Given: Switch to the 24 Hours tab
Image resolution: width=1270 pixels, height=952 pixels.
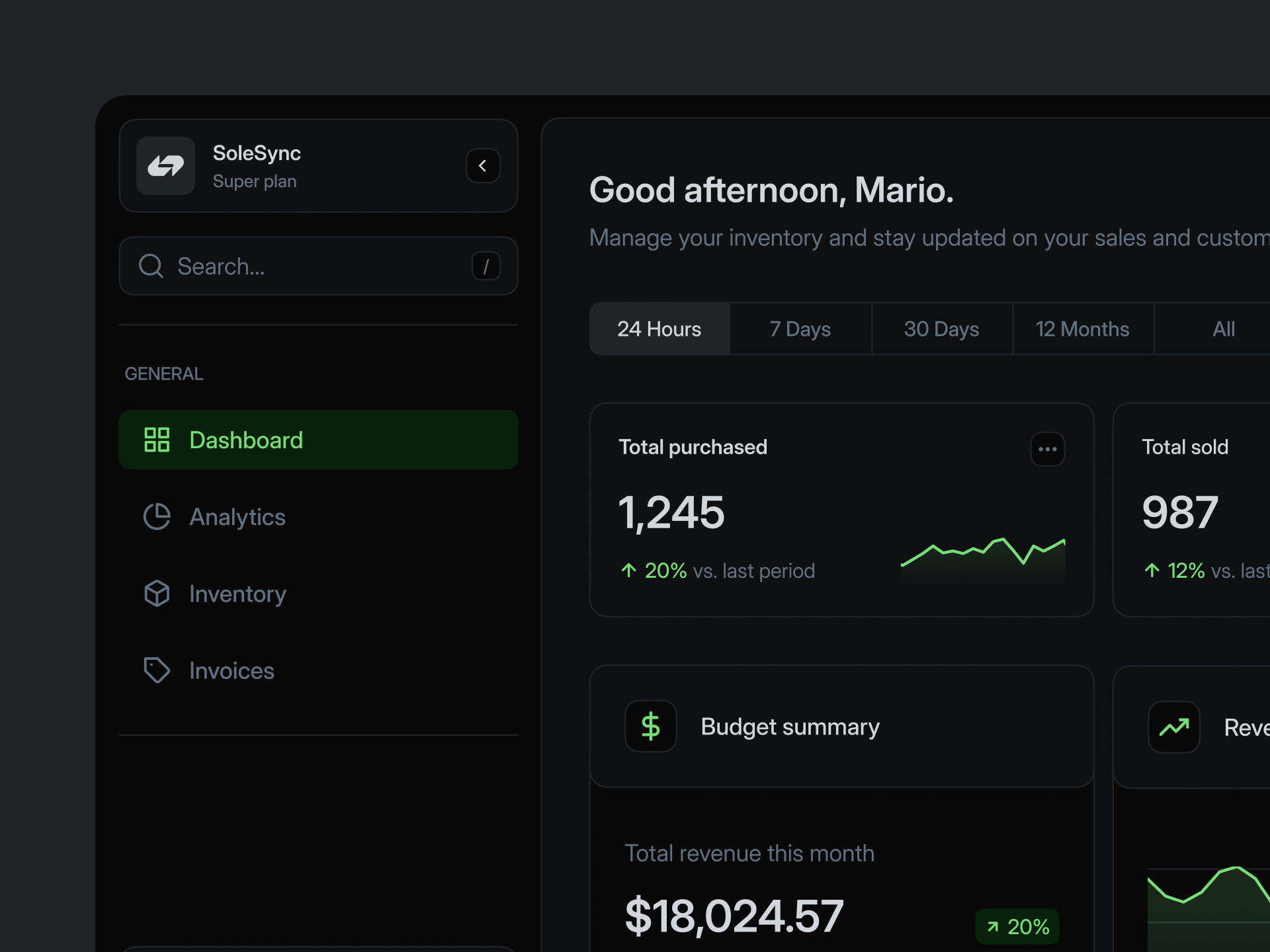Looking at the screenshot, I should 659,329.
